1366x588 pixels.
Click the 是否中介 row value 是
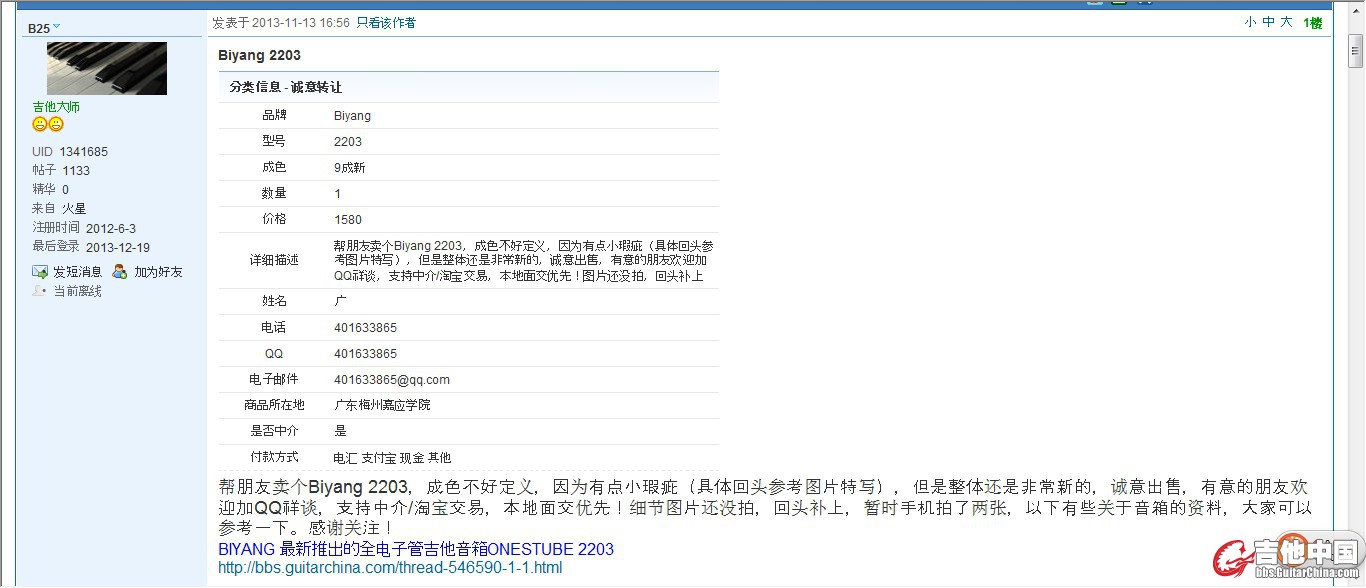(340, 431)
